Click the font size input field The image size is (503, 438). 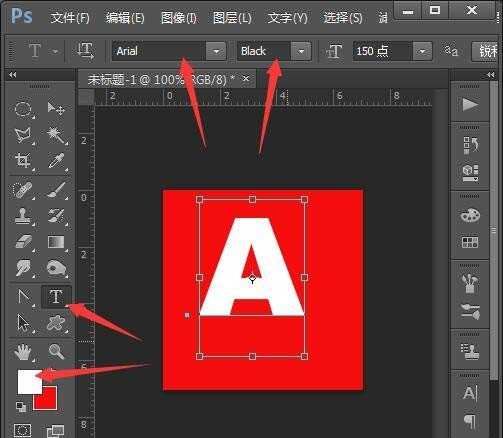383,51
